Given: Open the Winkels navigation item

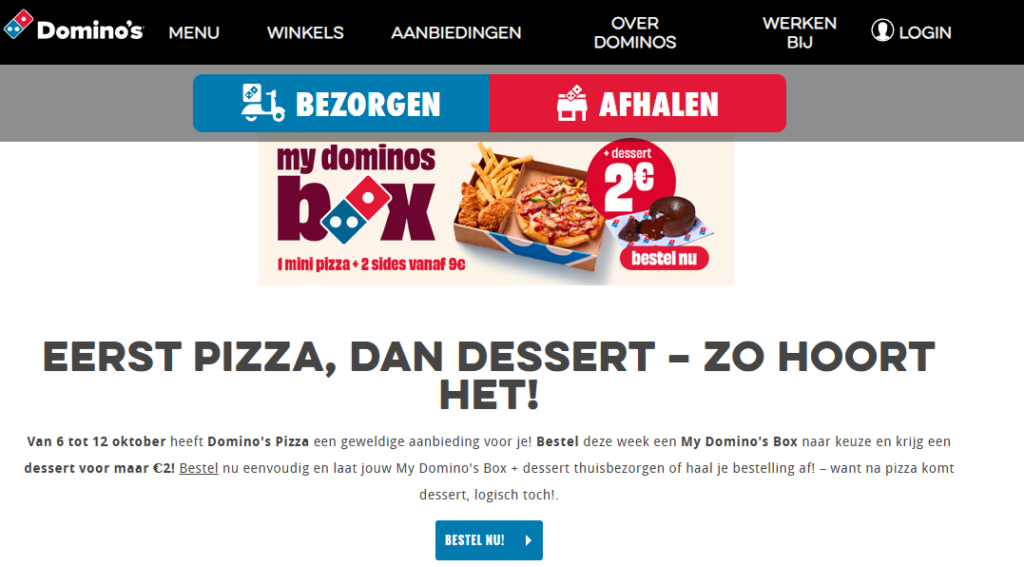Looking at the screenshot, I should (305, 33).
